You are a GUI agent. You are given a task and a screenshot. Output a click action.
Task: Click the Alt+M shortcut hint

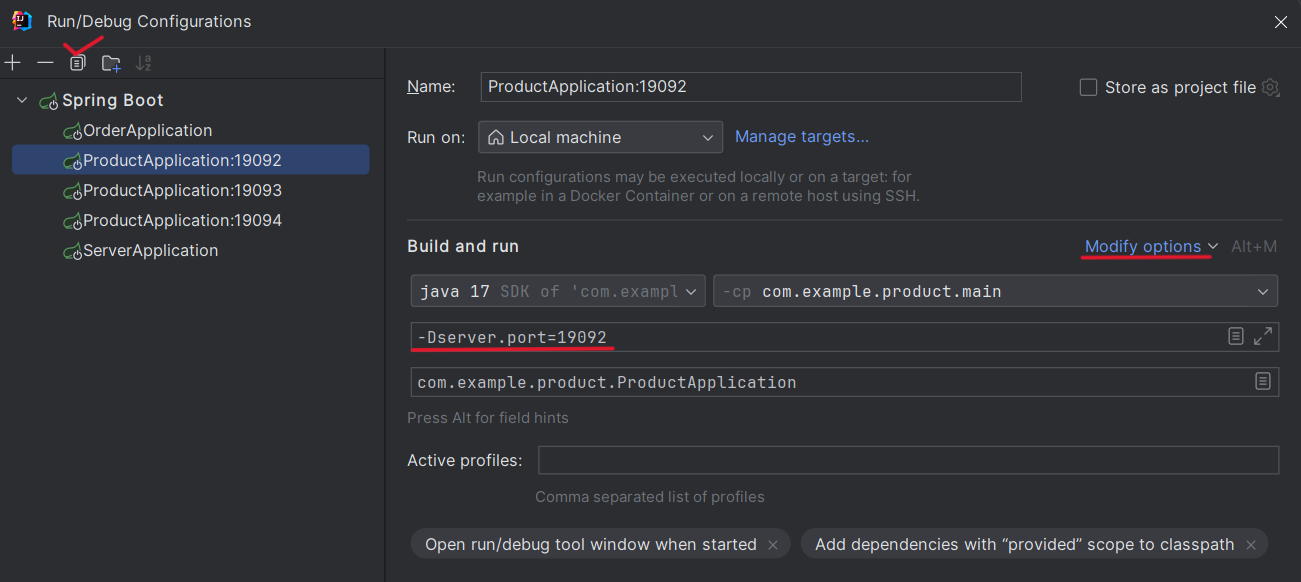(1254, 247)
